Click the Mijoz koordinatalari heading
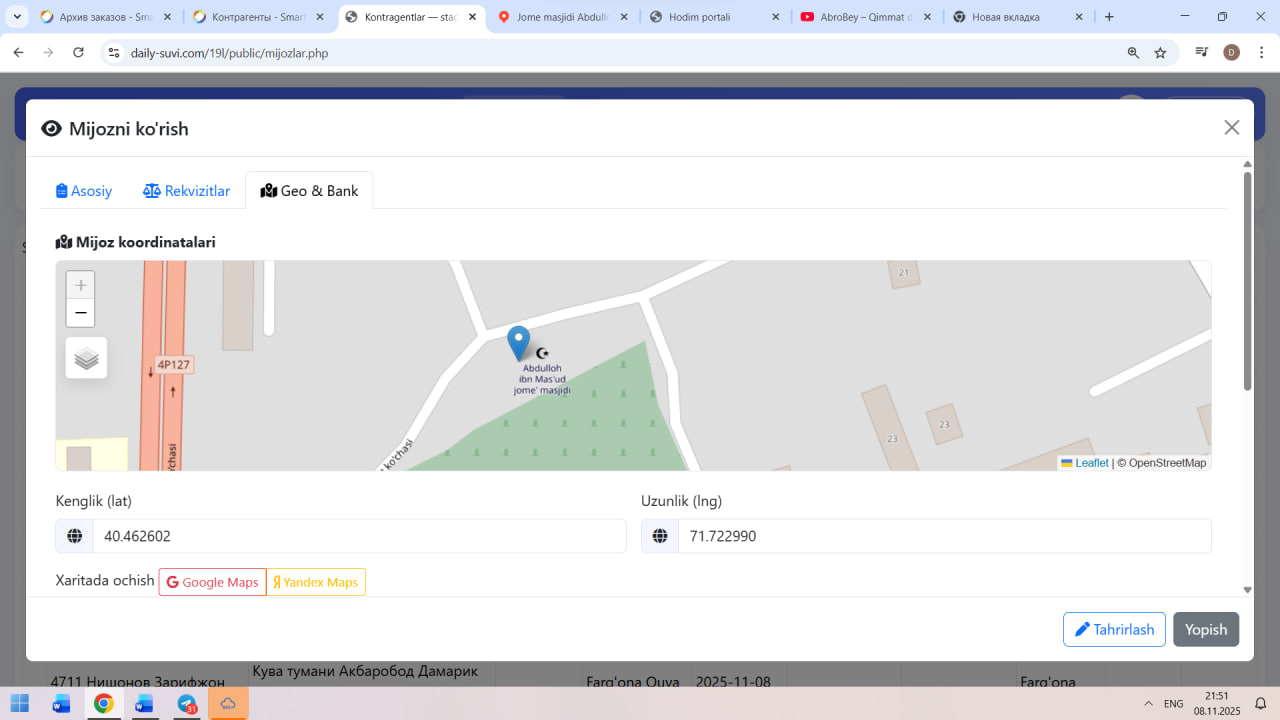This screenshot has width=1280, height=720. [x=136, y=242]
